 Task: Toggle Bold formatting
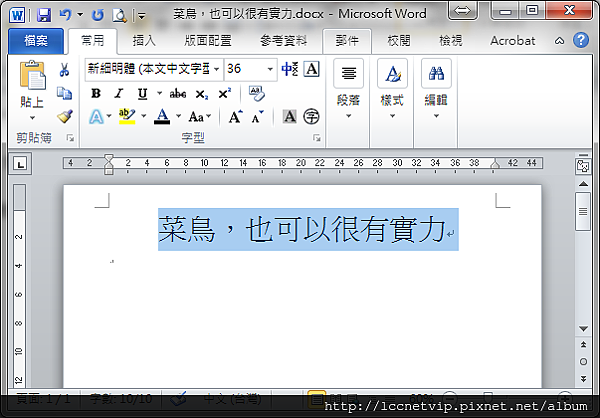click(x=96, y=93)
